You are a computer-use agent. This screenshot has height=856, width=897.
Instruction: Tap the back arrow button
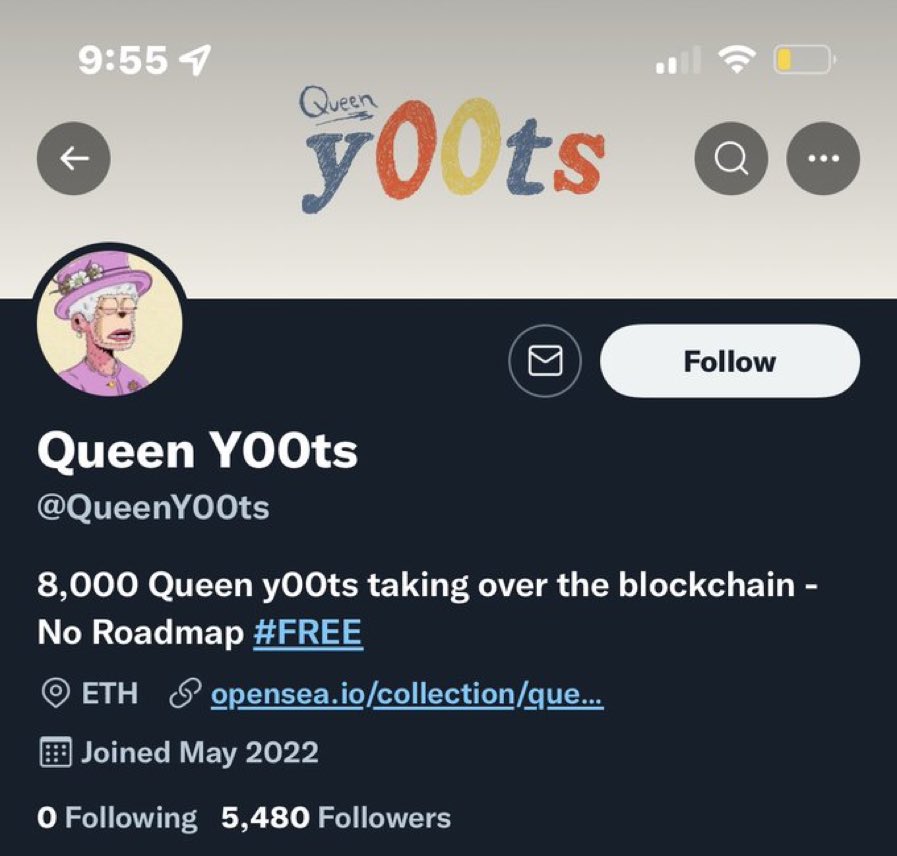(x=74, y=158)
